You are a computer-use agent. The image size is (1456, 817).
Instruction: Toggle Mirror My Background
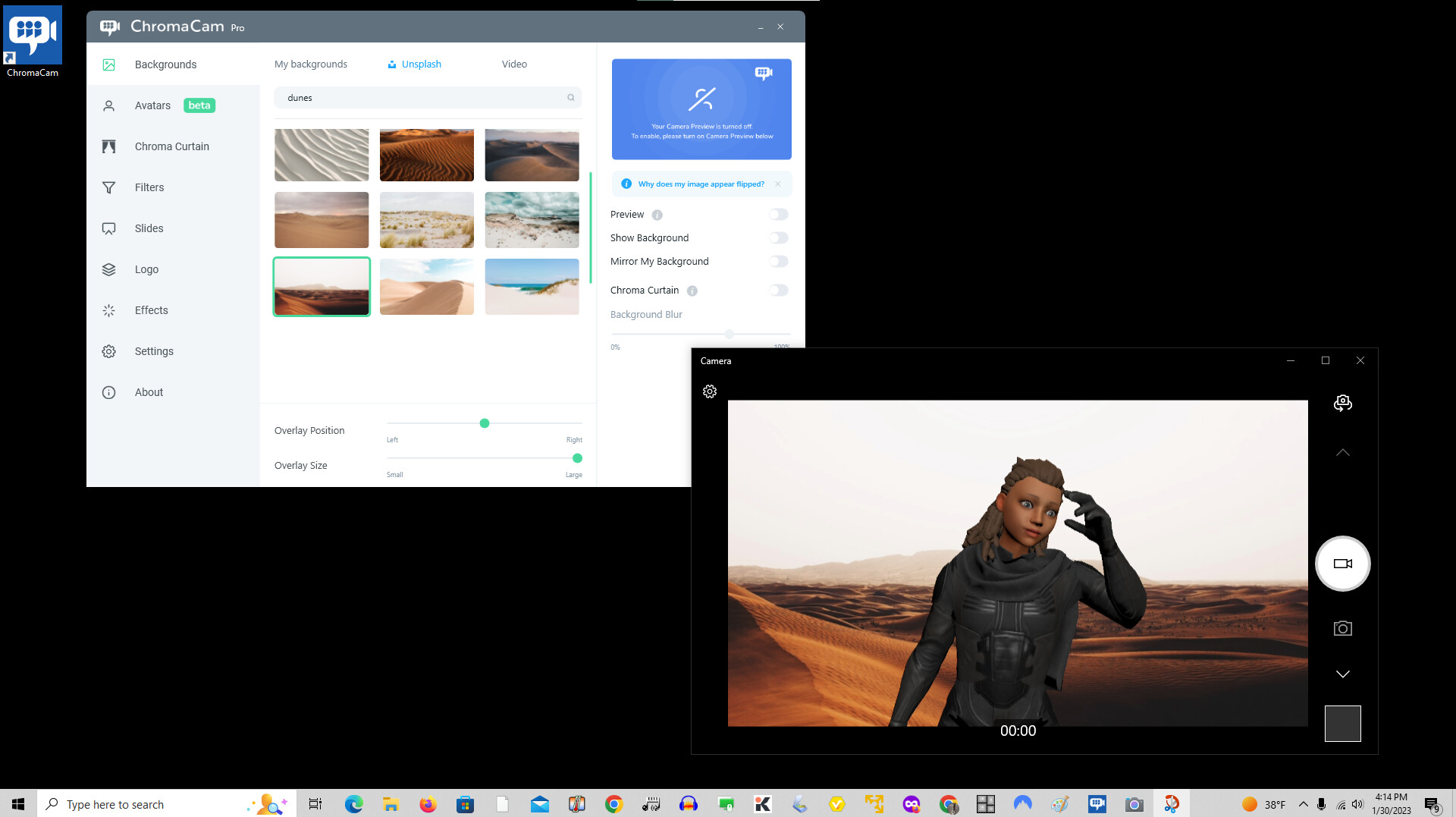778,261
